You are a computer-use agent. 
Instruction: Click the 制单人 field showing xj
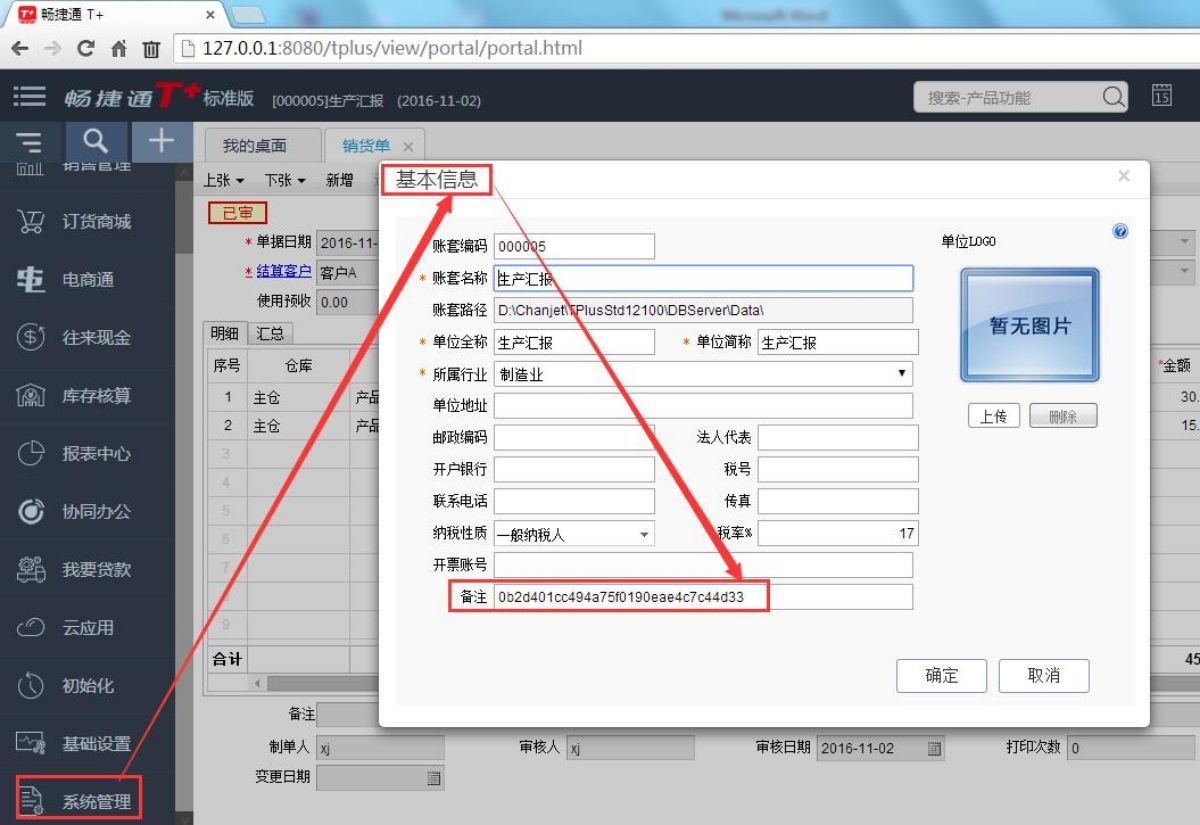point(380,749)
